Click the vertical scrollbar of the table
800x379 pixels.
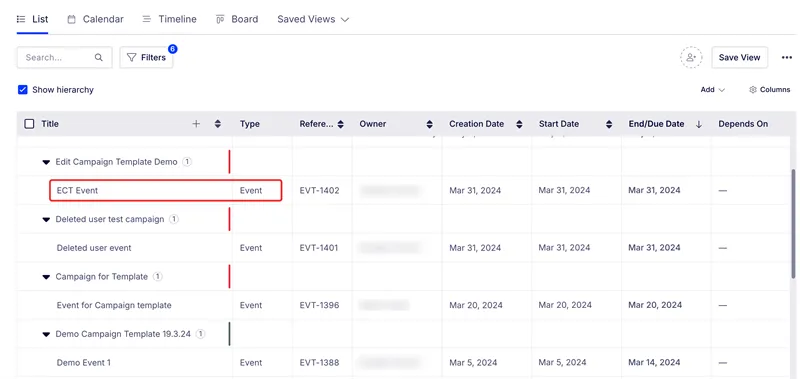pos(793,223)
